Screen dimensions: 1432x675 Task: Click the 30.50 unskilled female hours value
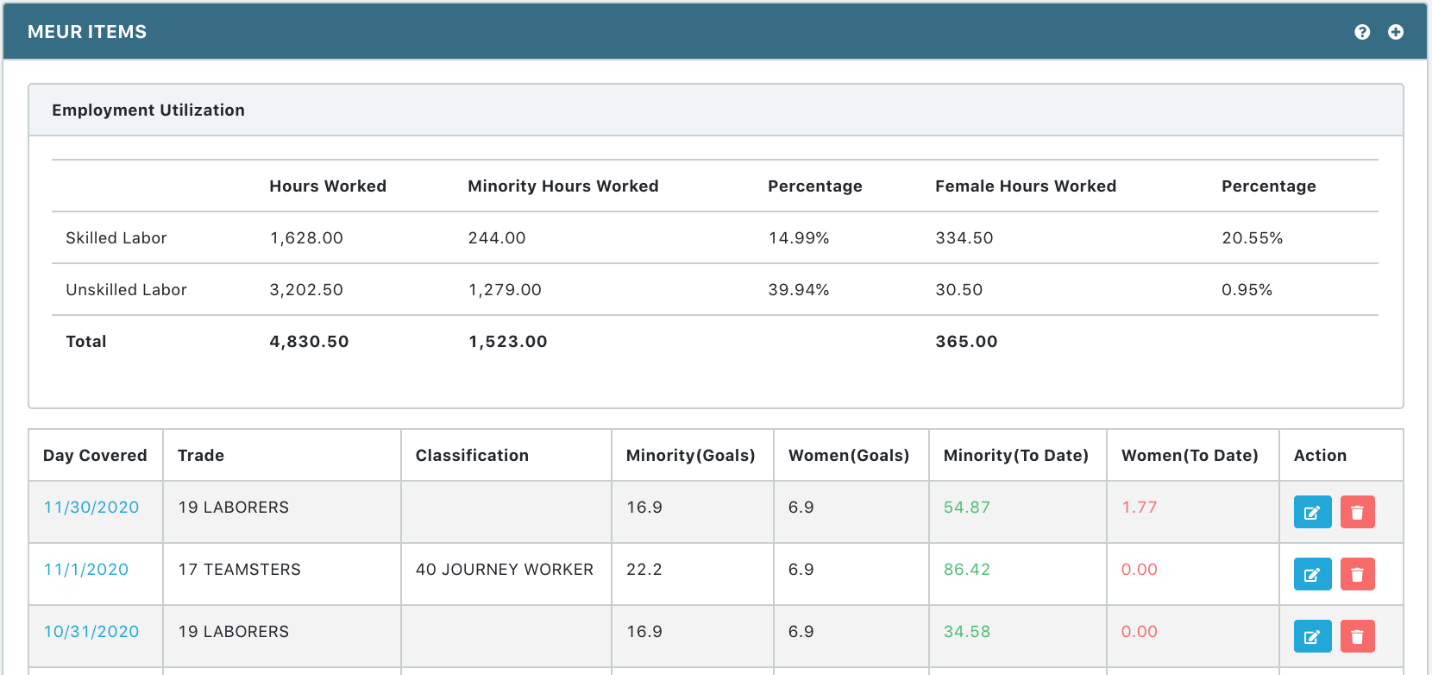point(959,290)
